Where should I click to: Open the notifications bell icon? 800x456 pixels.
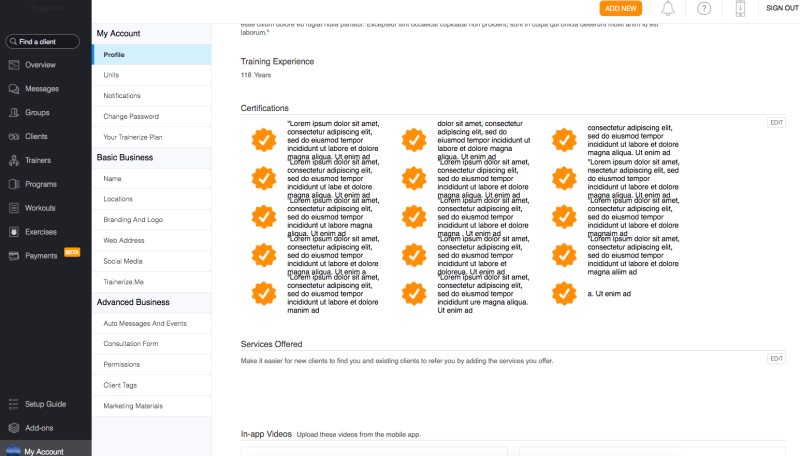point(668,9)
